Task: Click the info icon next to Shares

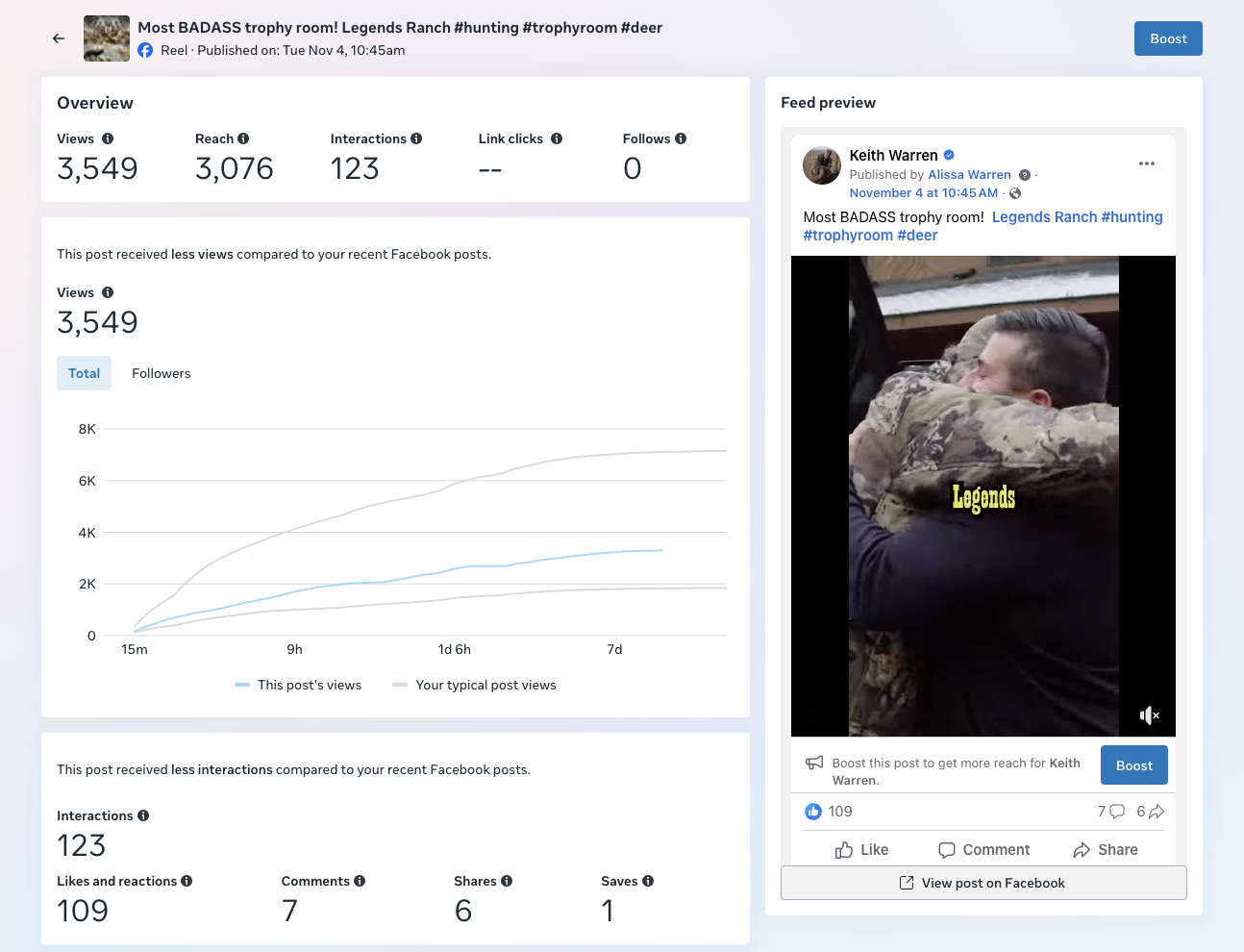Action: pyautogui.click(x=507, y=881)
